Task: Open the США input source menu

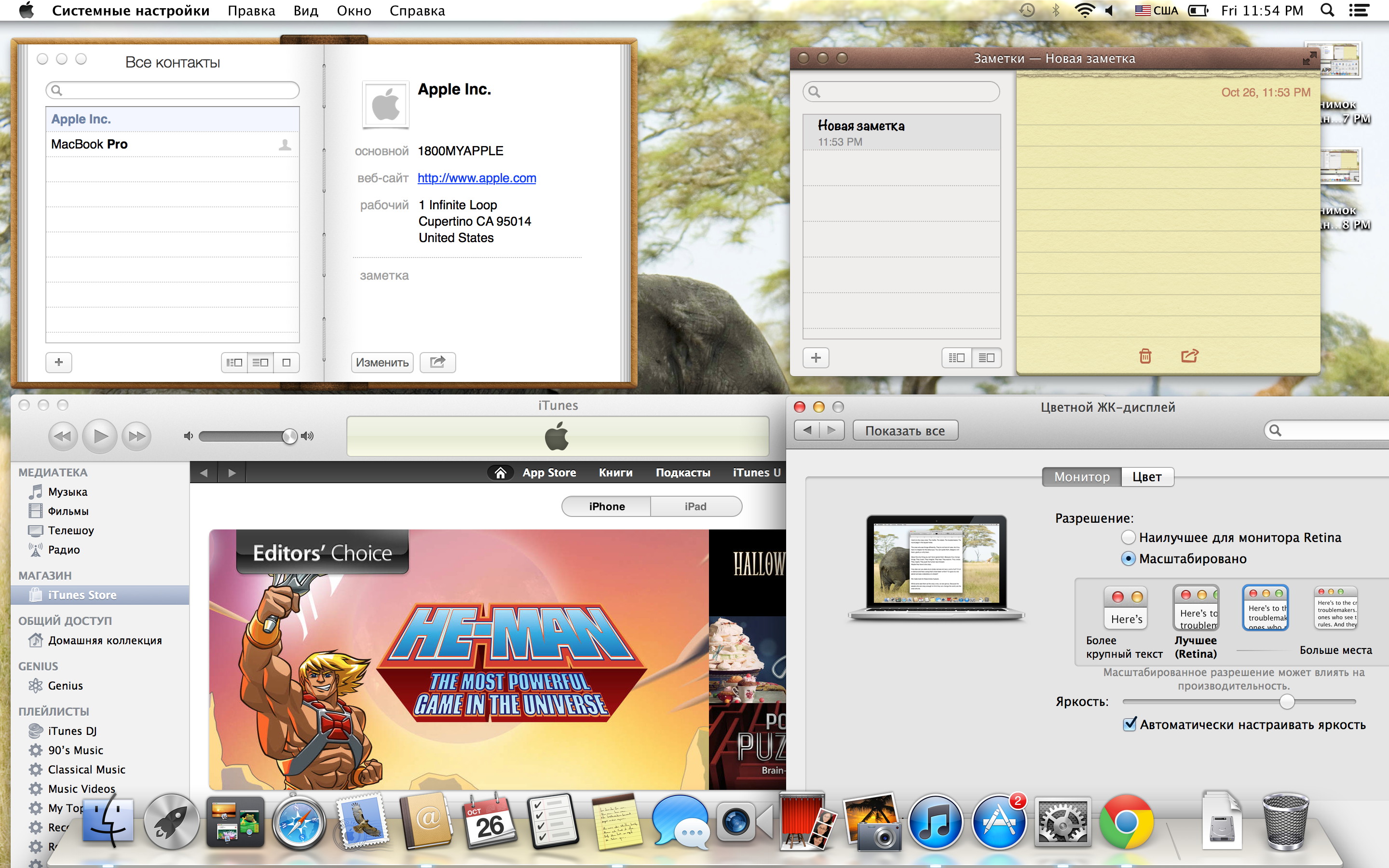Action: [x=1156, y=10]
